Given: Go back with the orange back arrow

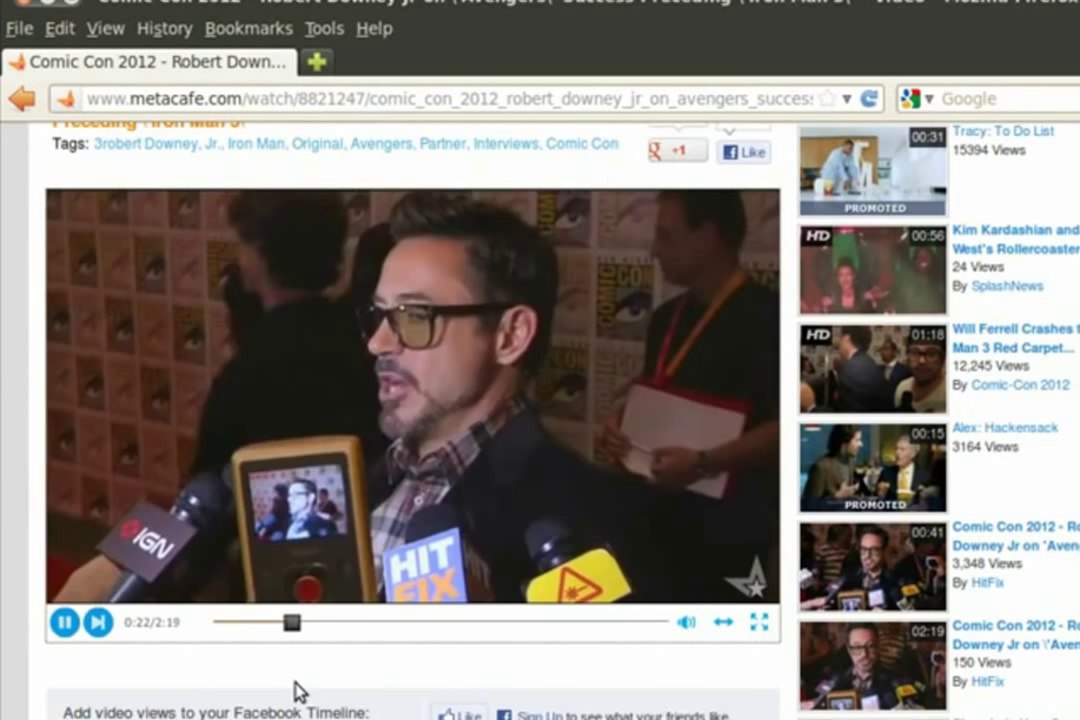Looking at the screenshot, I should [22, 99].
